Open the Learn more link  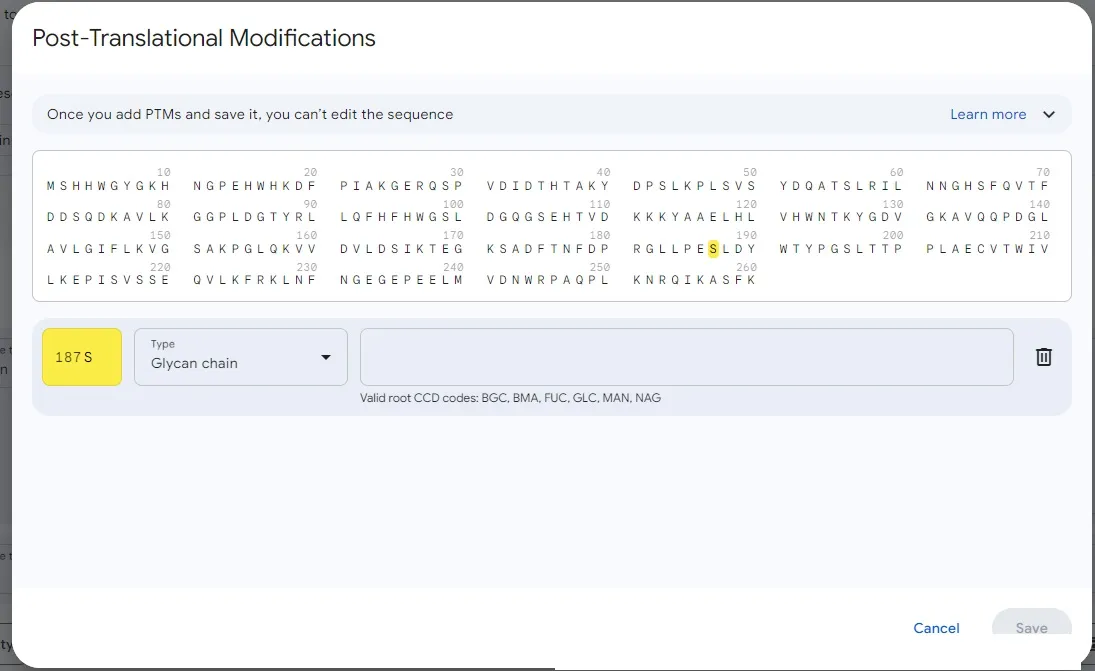(x=987, y=114)
